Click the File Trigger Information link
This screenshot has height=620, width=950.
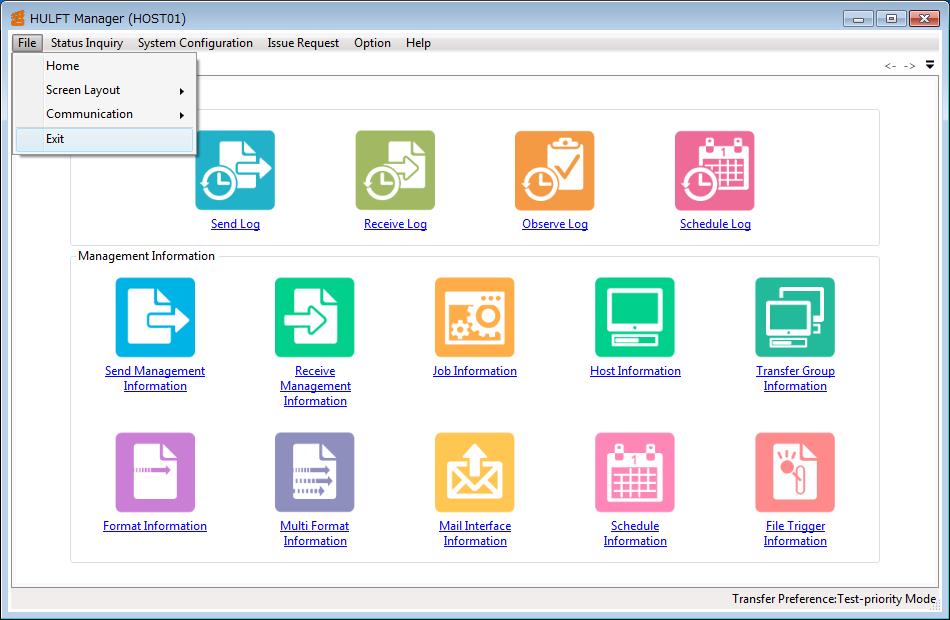click(x=795, y=533)
